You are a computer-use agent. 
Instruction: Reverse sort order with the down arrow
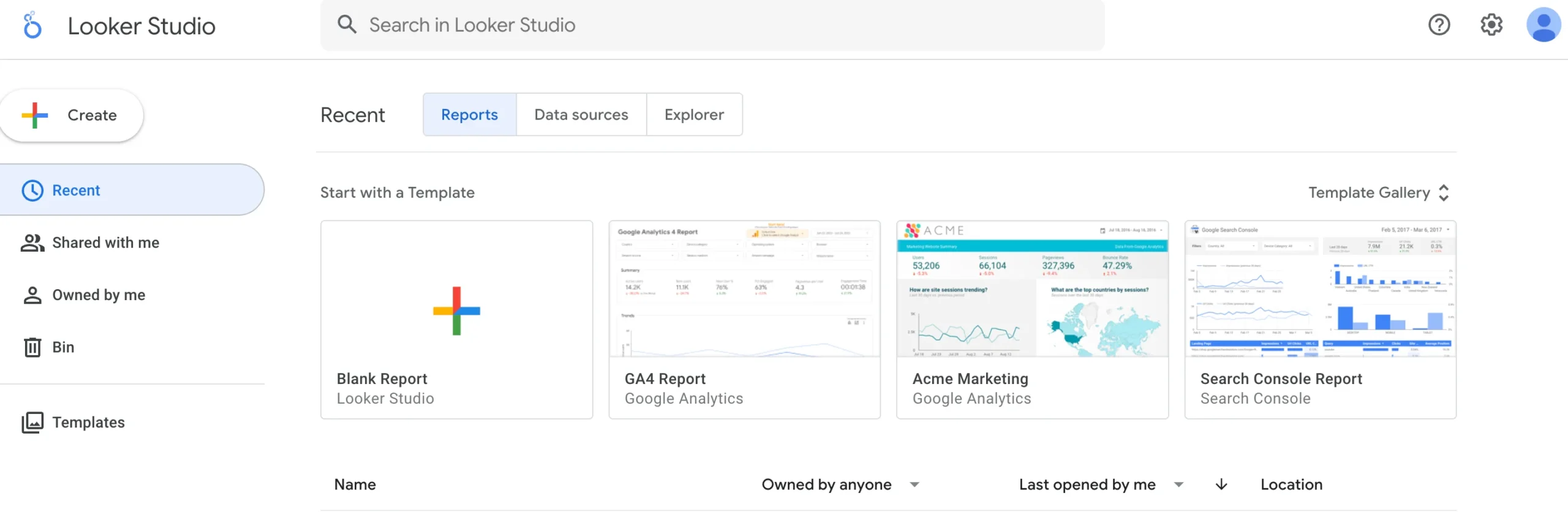1221,484
